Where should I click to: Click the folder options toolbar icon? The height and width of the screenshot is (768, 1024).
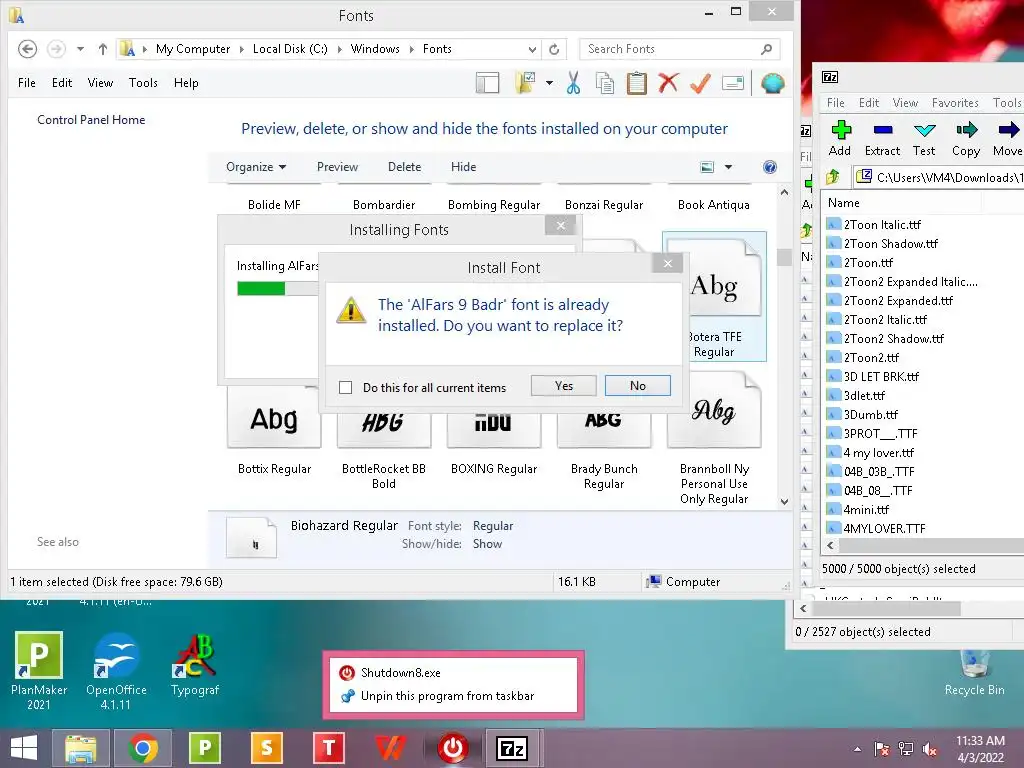525,83
